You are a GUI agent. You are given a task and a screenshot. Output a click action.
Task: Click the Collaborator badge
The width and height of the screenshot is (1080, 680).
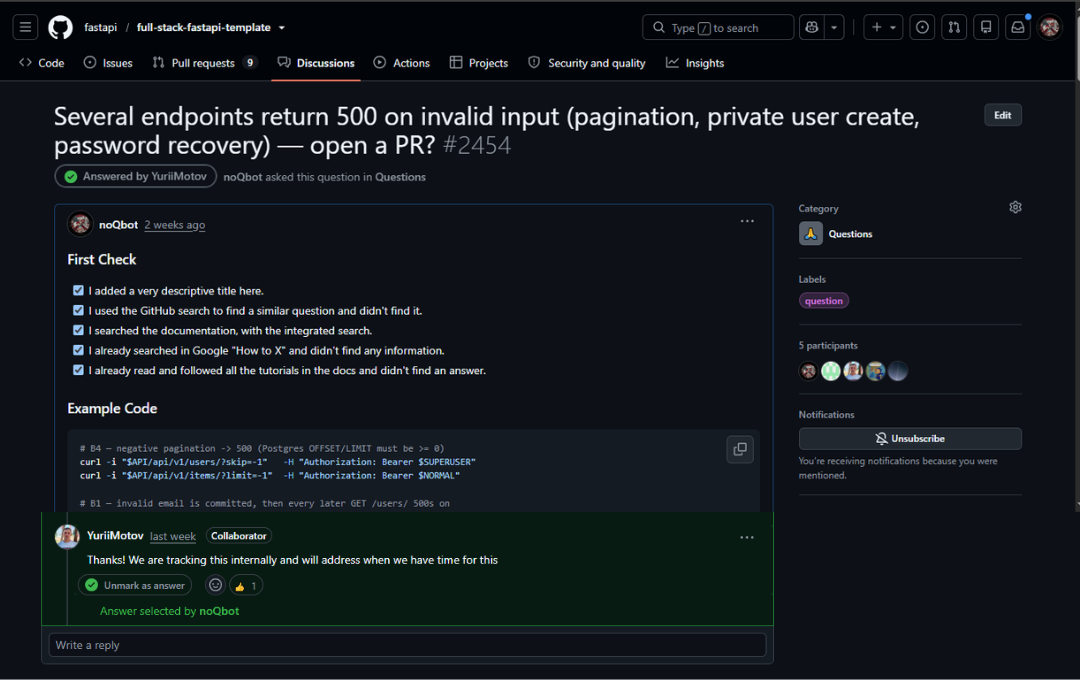pos(238,536)
